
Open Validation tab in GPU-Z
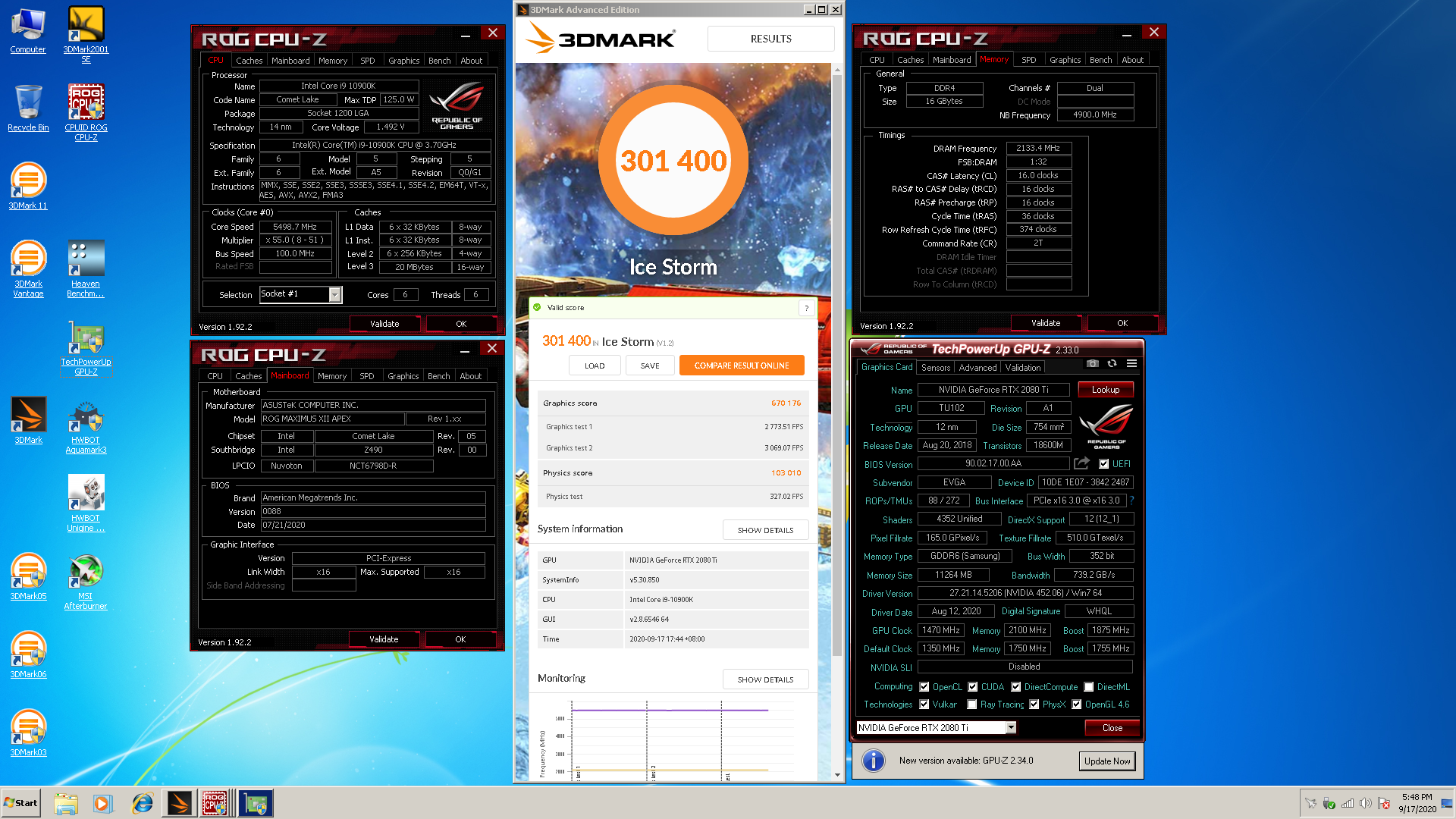1023,368
